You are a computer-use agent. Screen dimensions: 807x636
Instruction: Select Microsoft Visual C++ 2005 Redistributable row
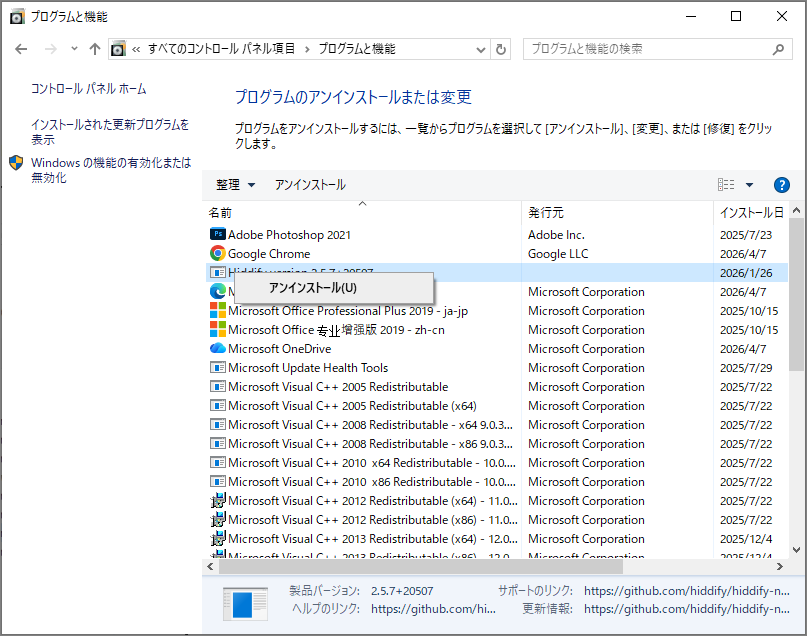tap(497, 386)
